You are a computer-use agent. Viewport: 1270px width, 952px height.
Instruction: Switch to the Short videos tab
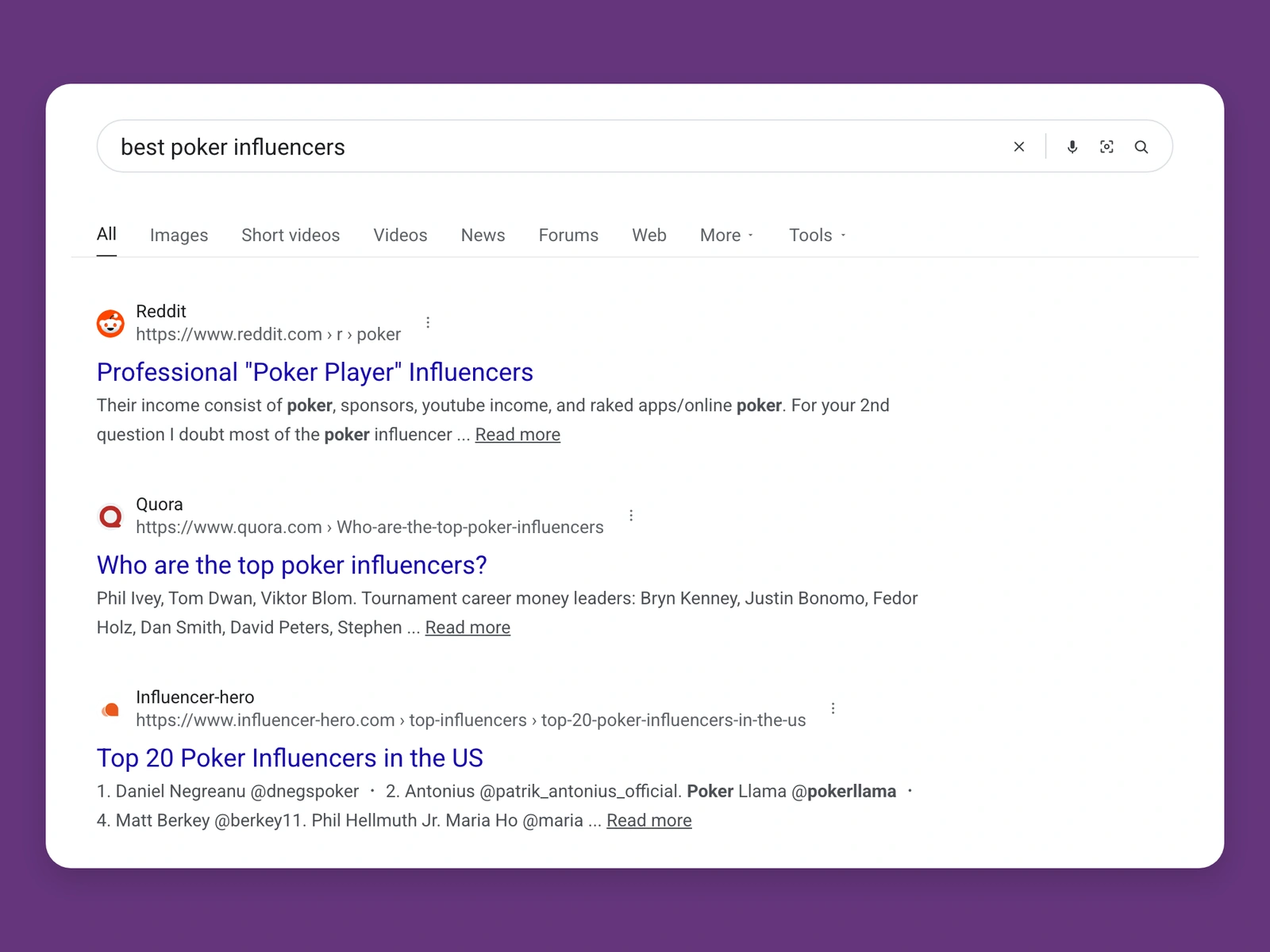[x=291, y=235]
